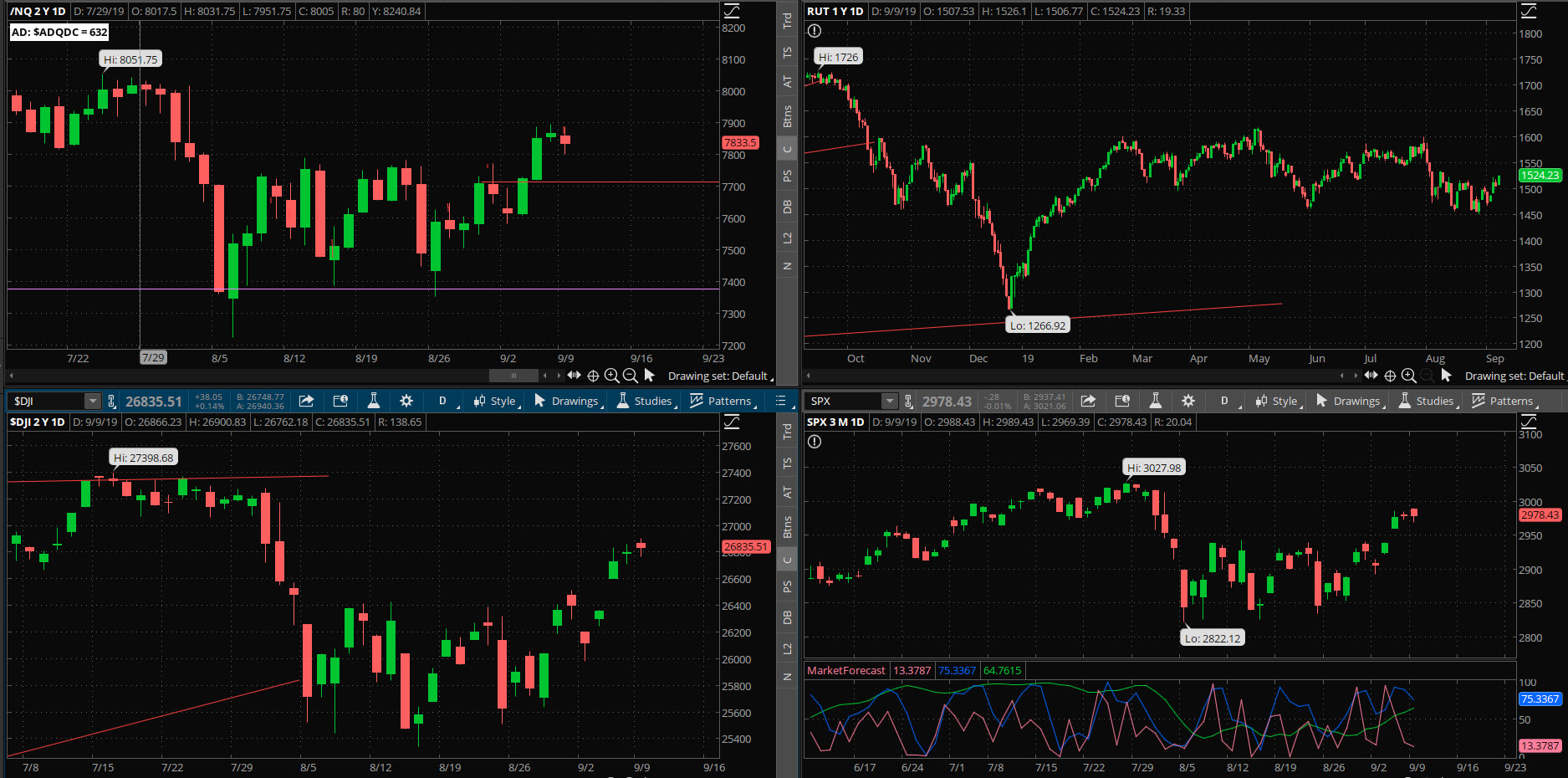Zoom in on the /NQ chart
The height and width of the screenshot is (778, 1568).
pos(611,376)
